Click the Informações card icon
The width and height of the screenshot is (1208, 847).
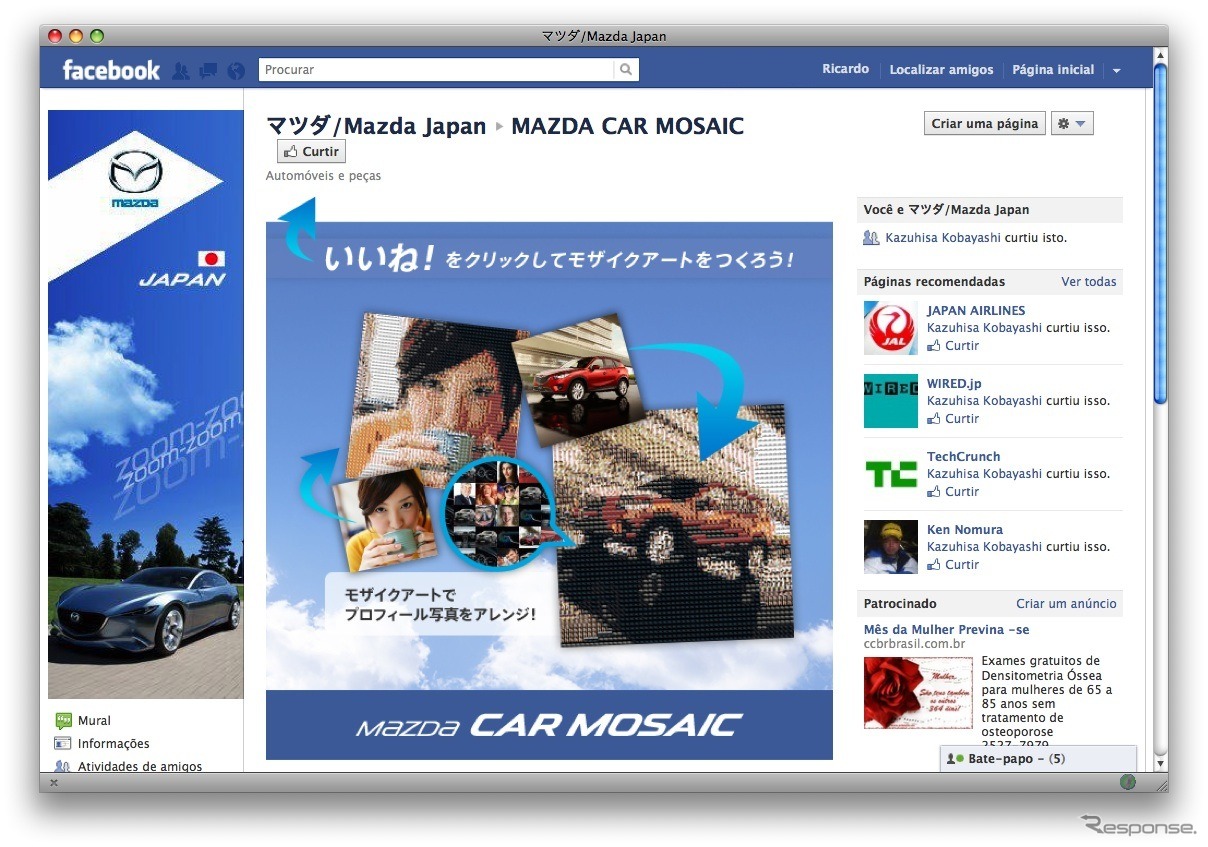click(x=63, y=744)
